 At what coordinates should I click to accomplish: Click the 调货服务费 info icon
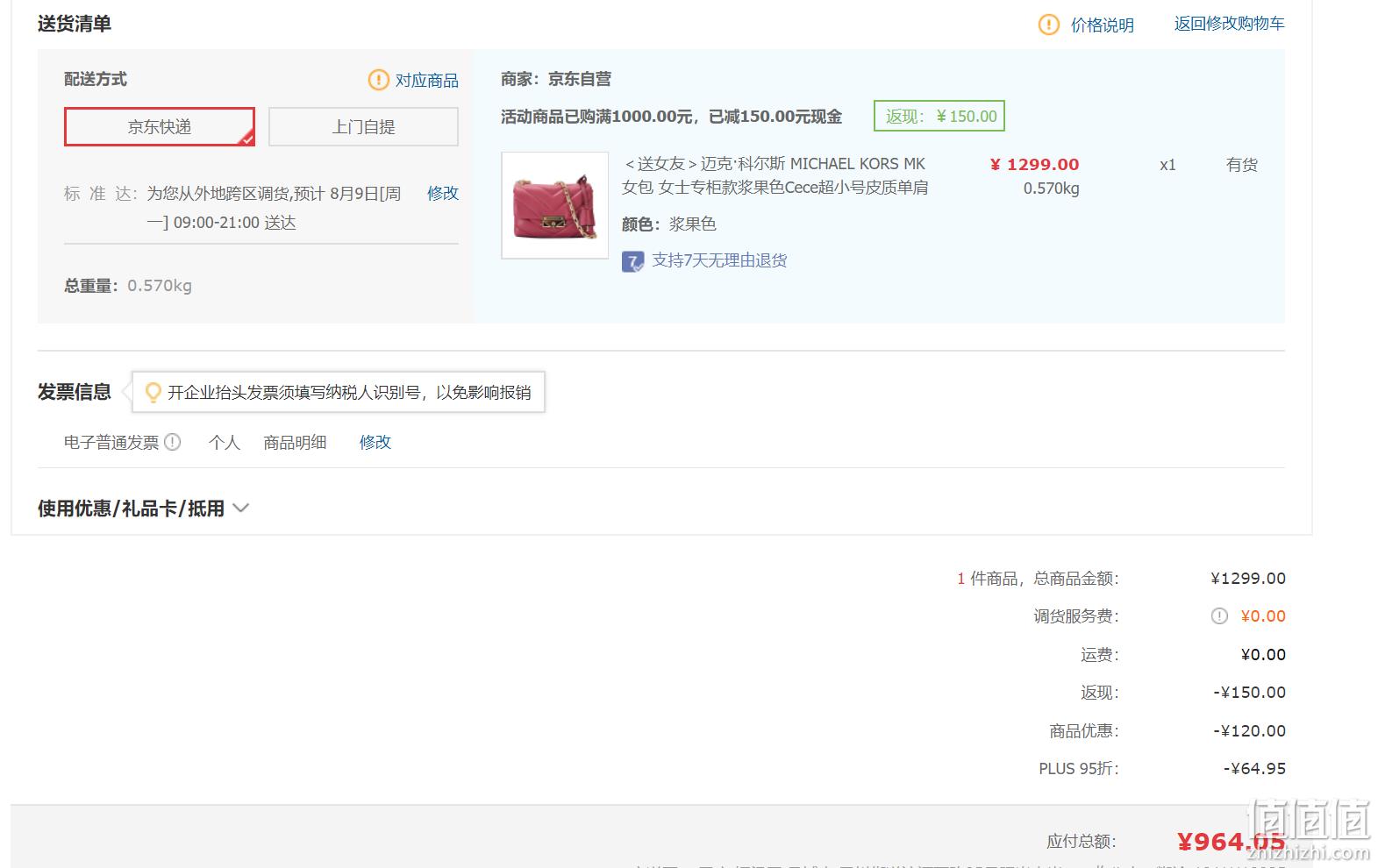(x=1219, y=616)
